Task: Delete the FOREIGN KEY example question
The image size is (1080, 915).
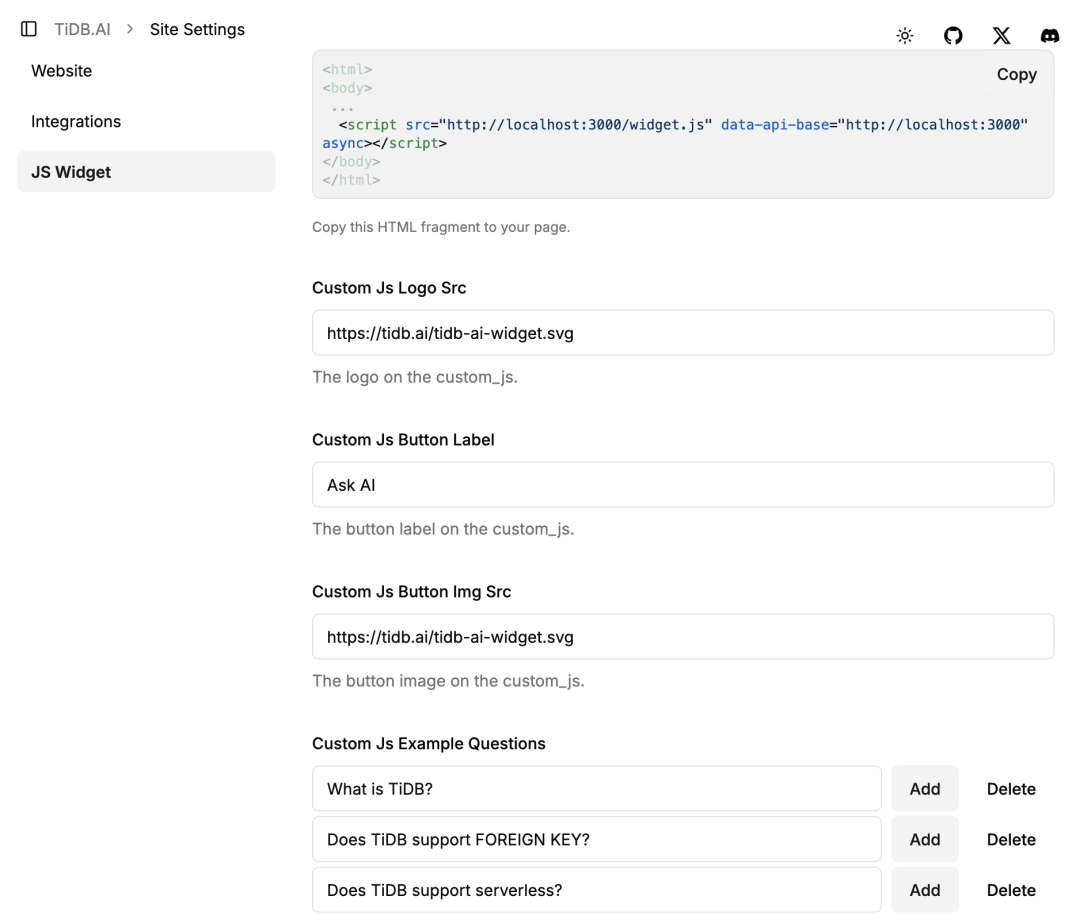Action: [x=1011, y=840]
